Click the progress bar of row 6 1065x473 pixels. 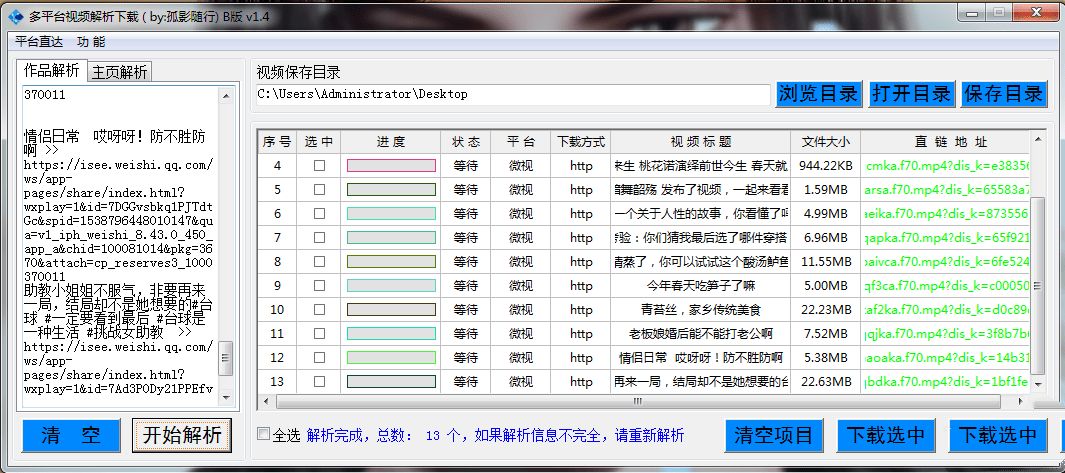(391, 213)
